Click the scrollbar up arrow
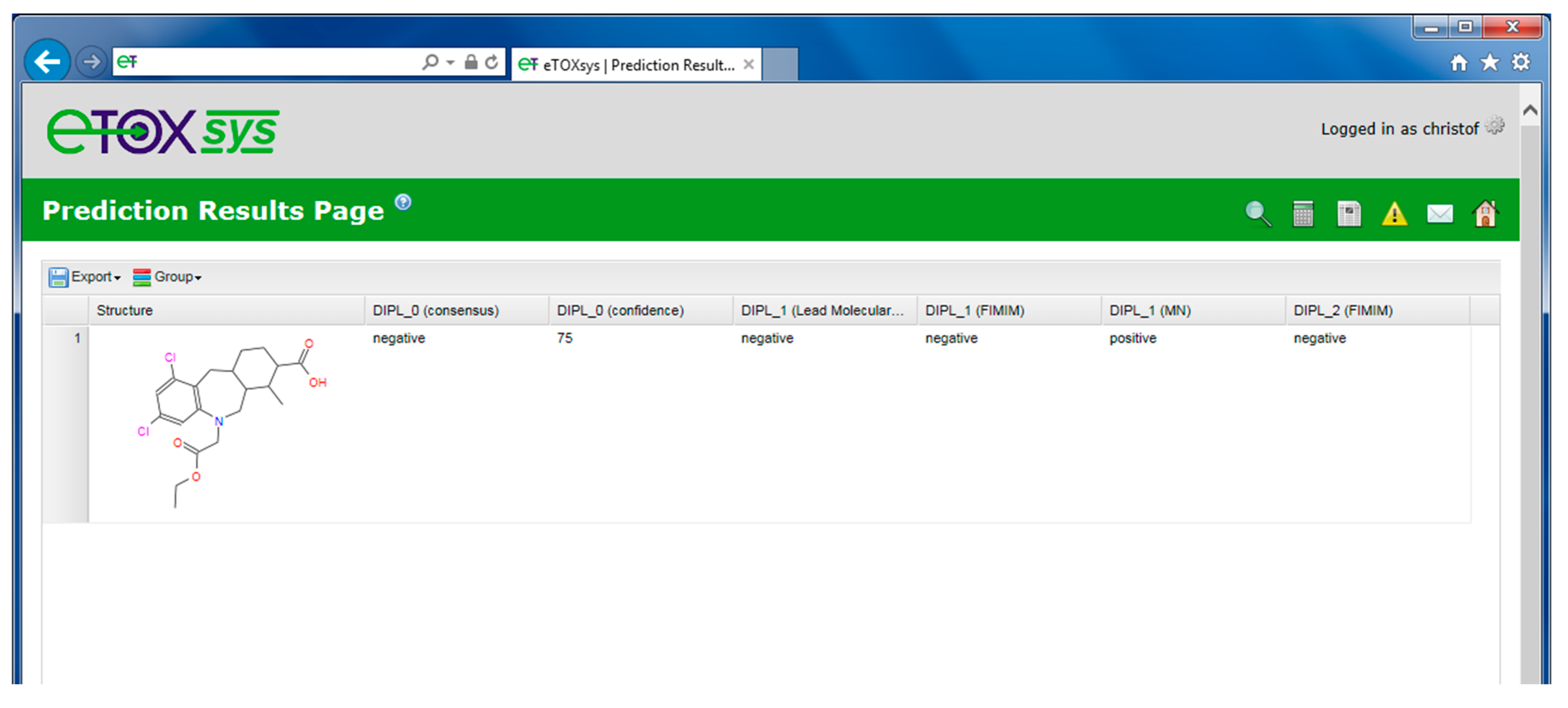The width and height of the screenshot is (1568, 708). pos(1530,110)
